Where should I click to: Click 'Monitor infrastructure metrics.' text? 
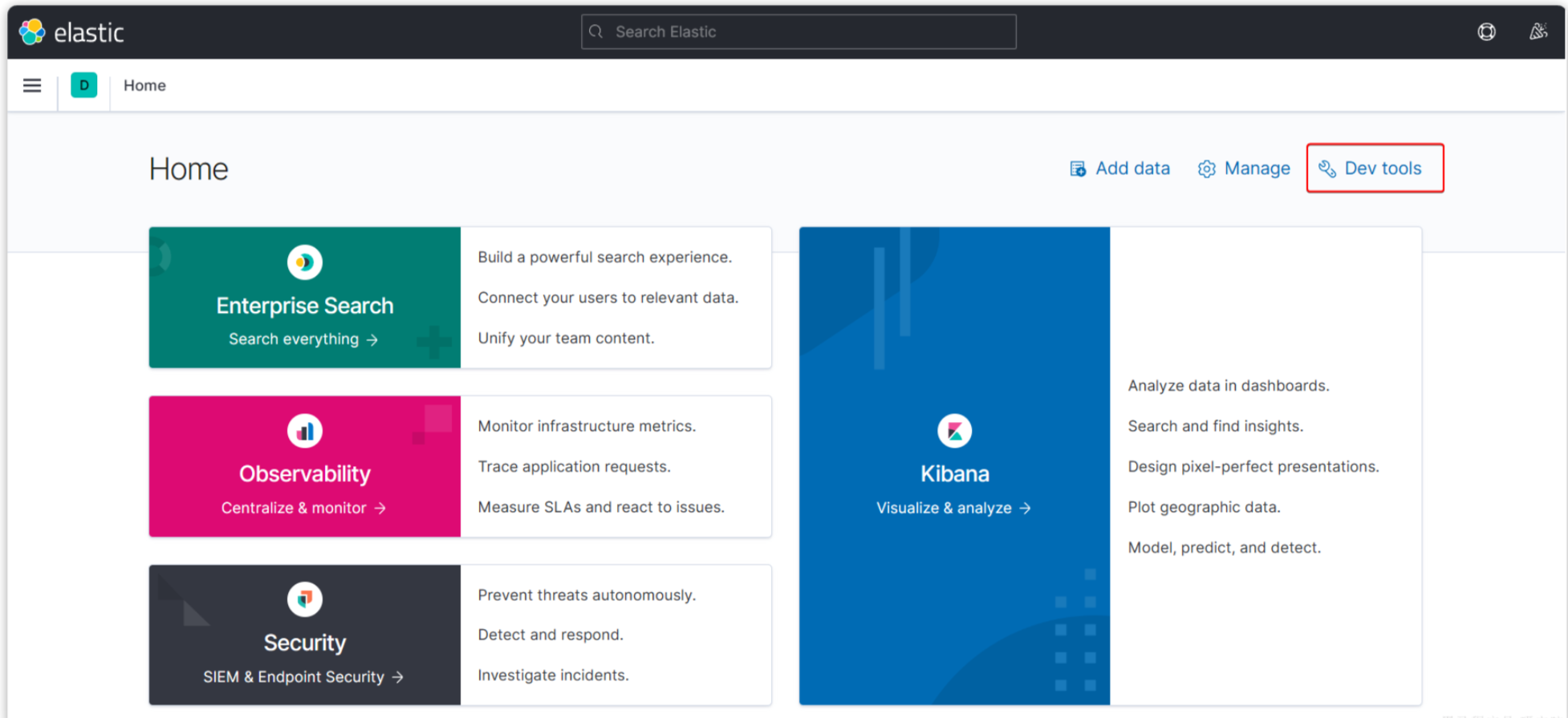(x=587, y=426)
